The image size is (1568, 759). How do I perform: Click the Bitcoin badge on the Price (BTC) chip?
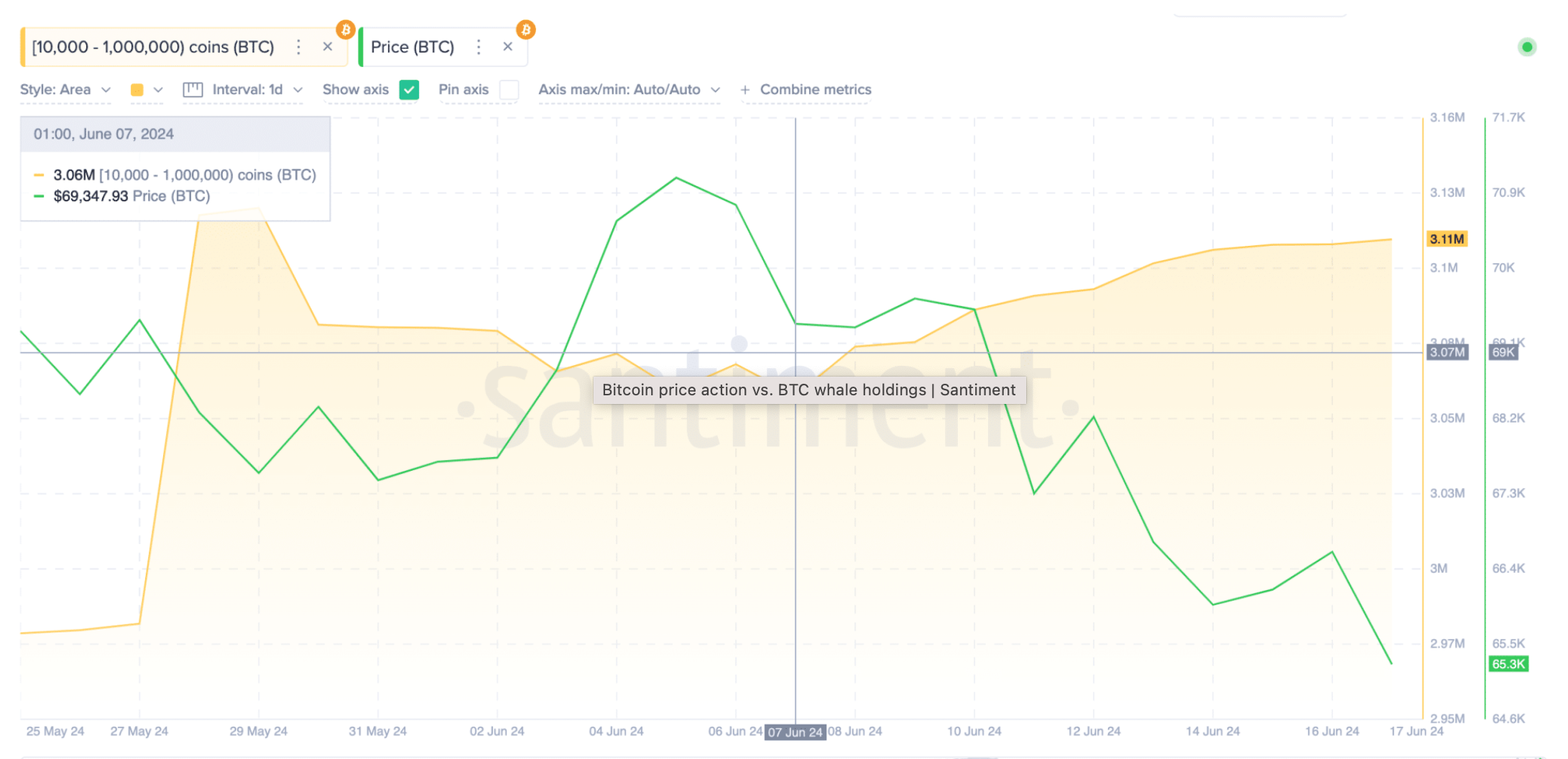tap(525, 29)
